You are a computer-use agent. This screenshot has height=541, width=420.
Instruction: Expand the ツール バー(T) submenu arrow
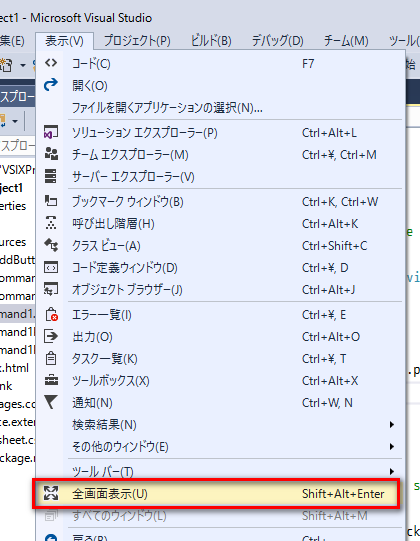pyautogui.click(x=391, y=471)
